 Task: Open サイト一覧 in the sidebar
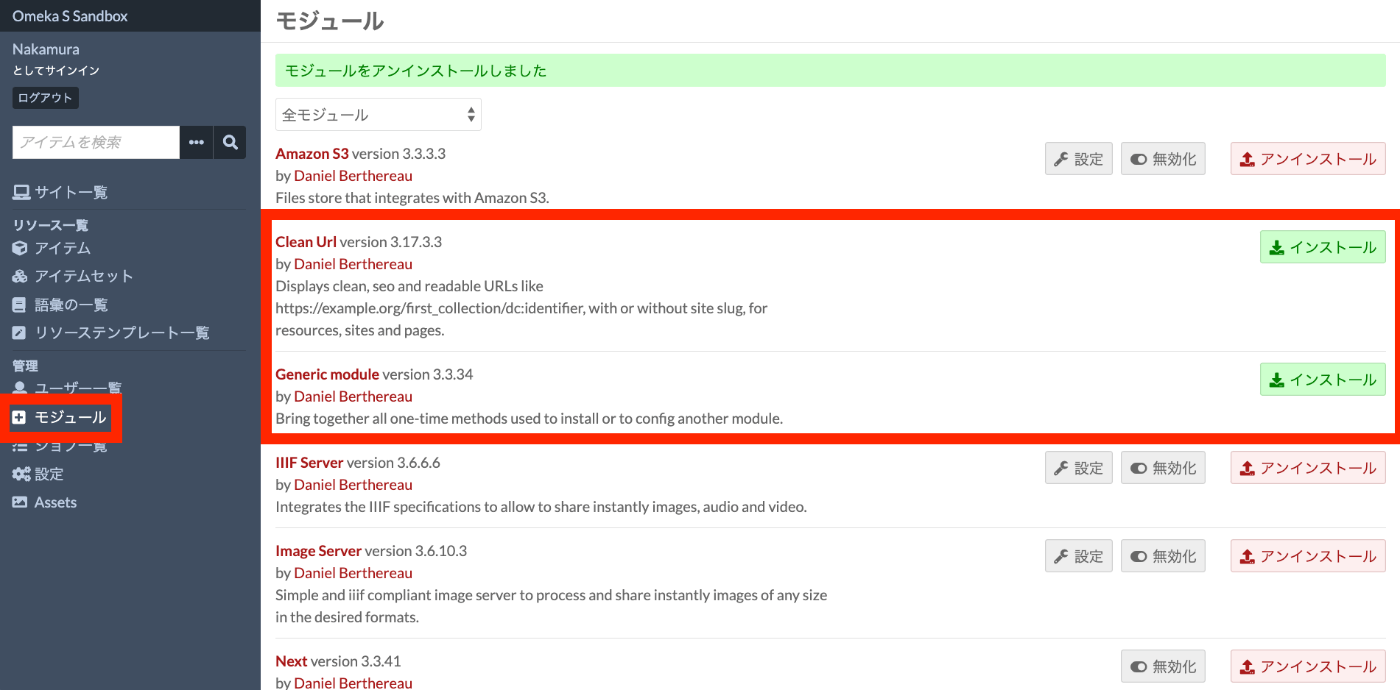coord(60,192)
